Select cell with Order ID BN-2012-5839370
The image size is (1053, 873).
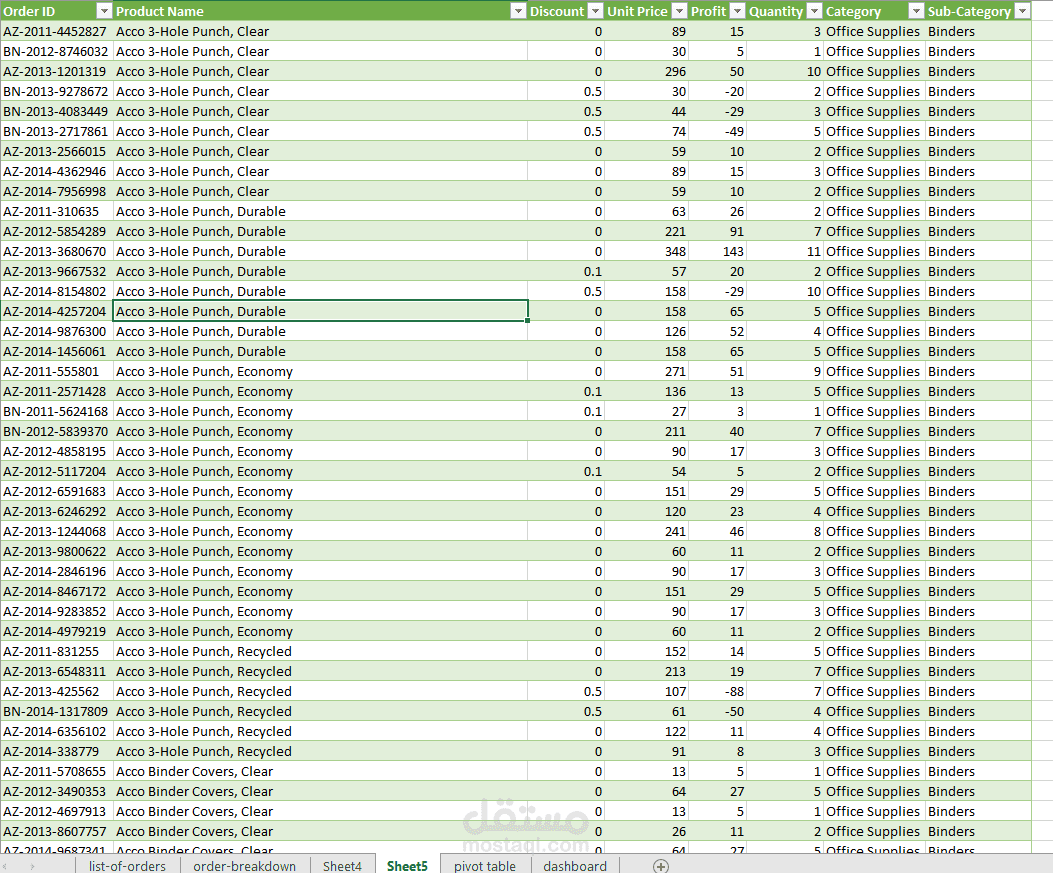pos(56,432)
